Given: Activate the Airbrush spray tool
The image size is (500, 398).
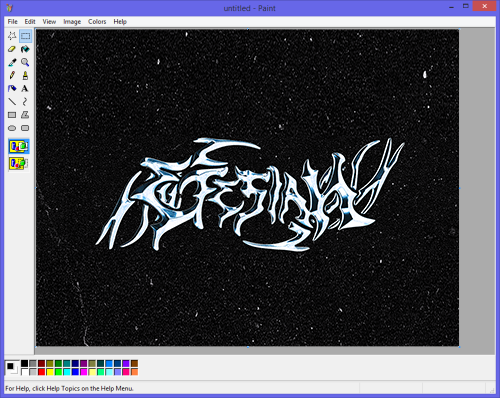Looking at the screenshot, I should [12, 89].
